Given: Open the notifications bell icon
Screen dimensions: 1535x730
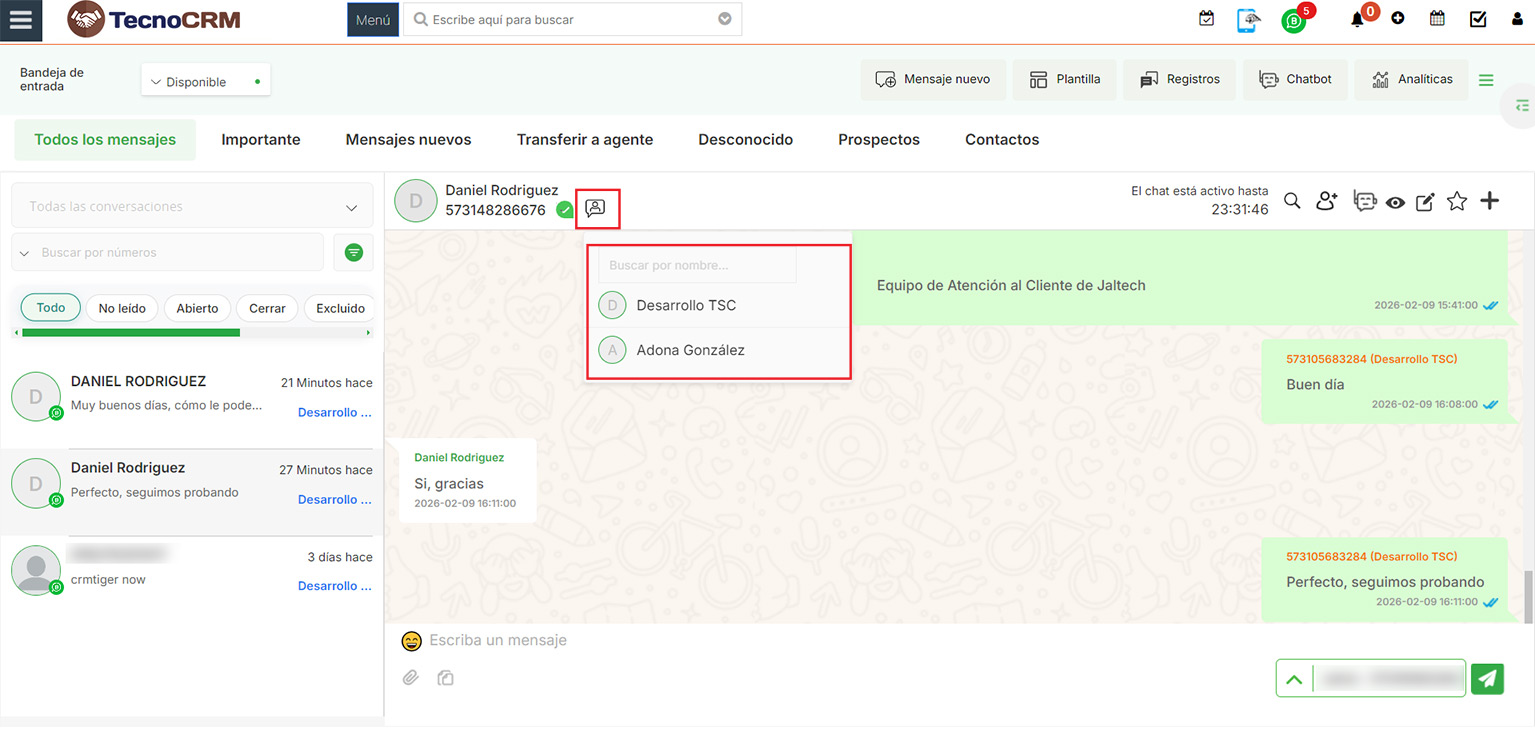Looking at the screenshot, I should point(1357,19).
